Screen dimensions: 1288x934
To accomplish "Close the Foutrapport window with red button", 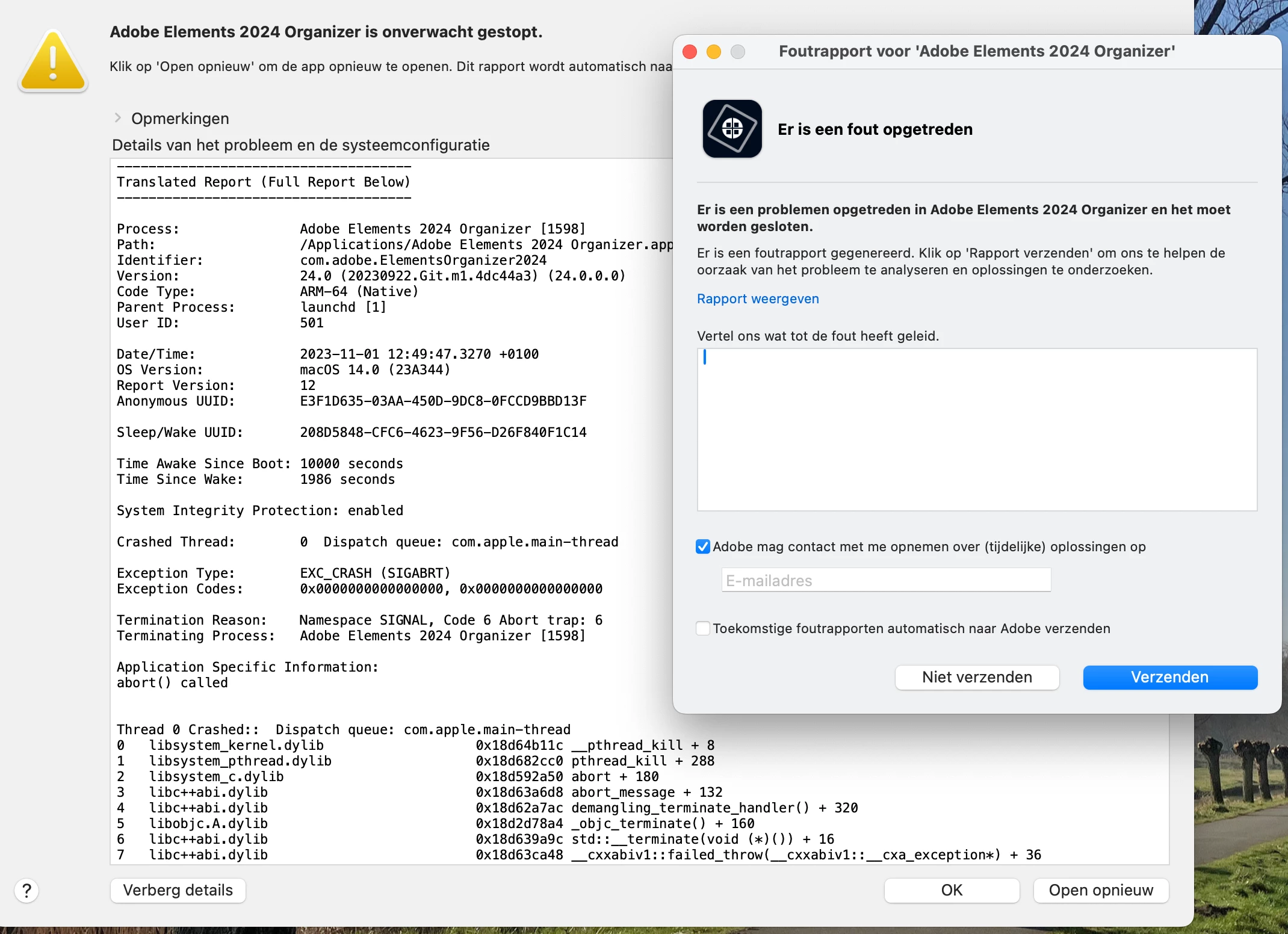I will click(x=690, y=52).
